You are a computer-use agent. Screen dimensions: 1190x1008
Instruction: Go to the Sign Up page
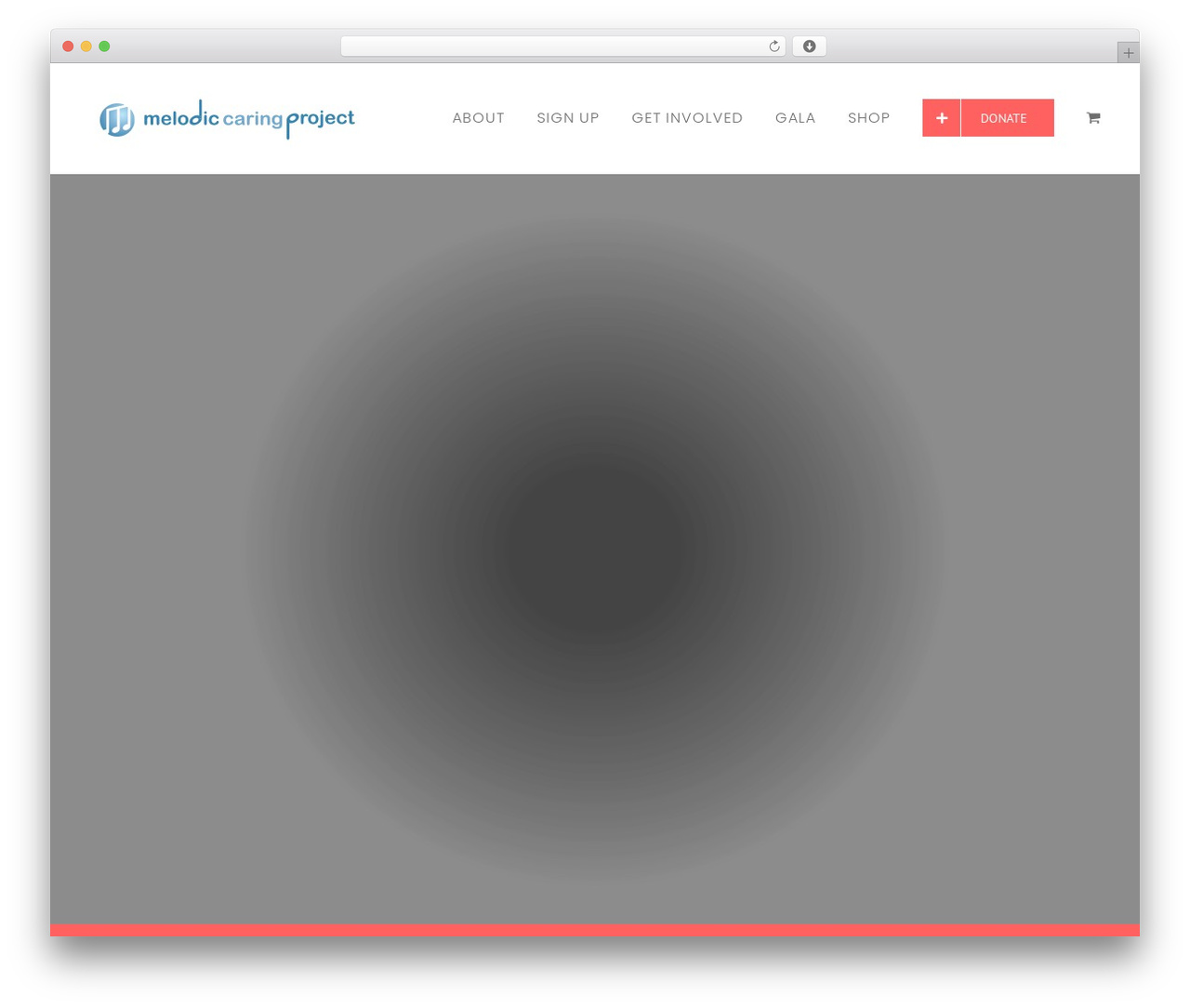[568, 118]
